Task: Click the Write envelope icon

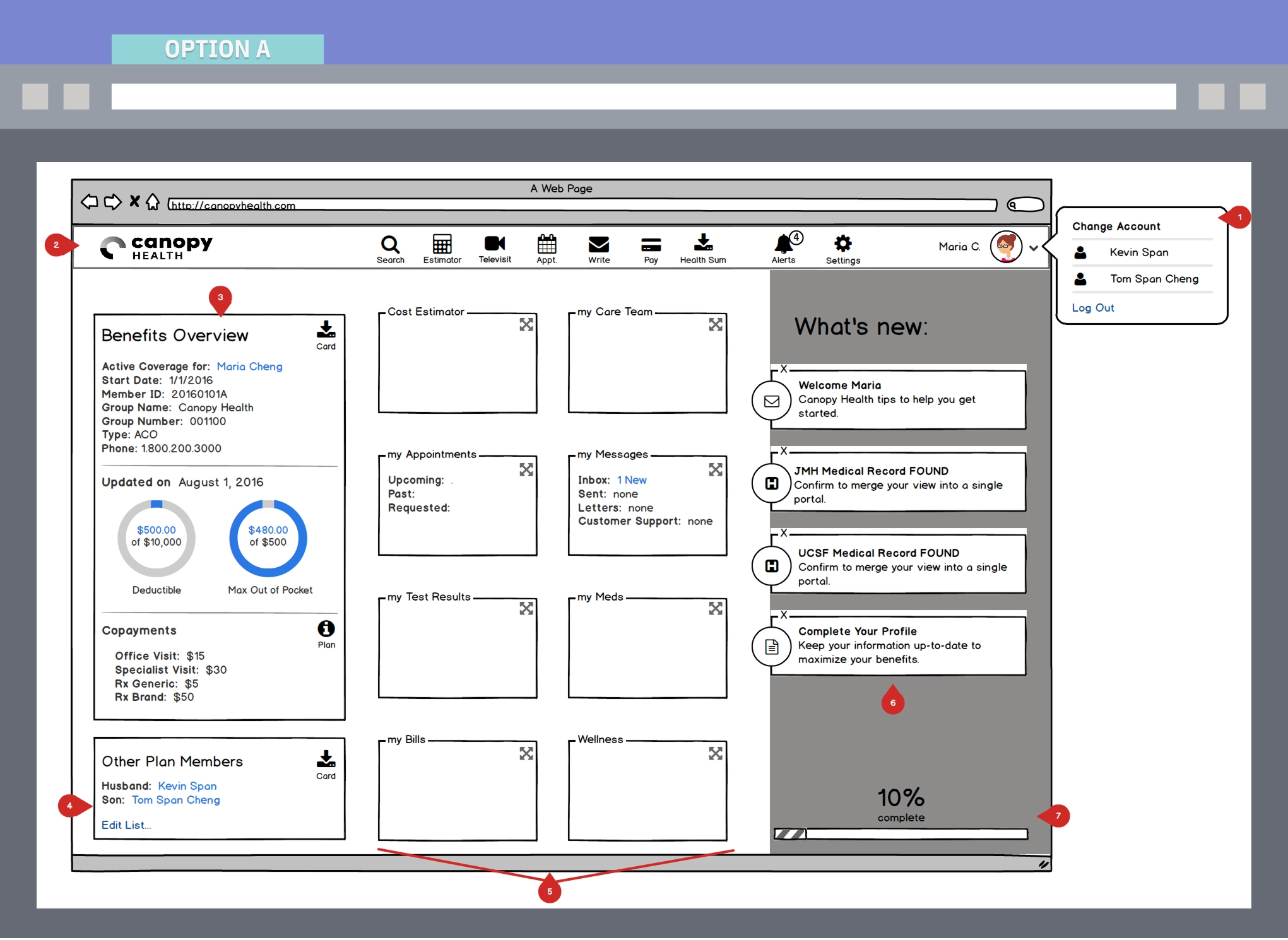Action: pos(599,249)
